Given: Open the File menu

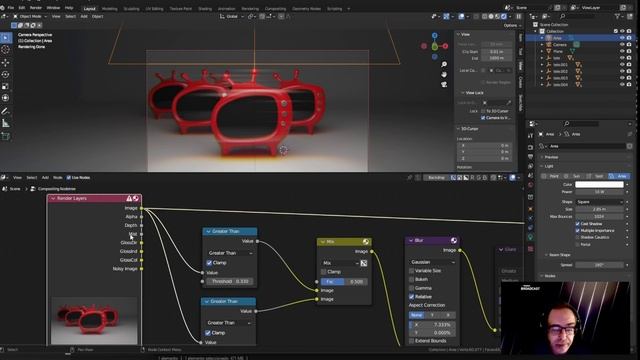Looking at the screenshot, I should click(x=11, y=8).
